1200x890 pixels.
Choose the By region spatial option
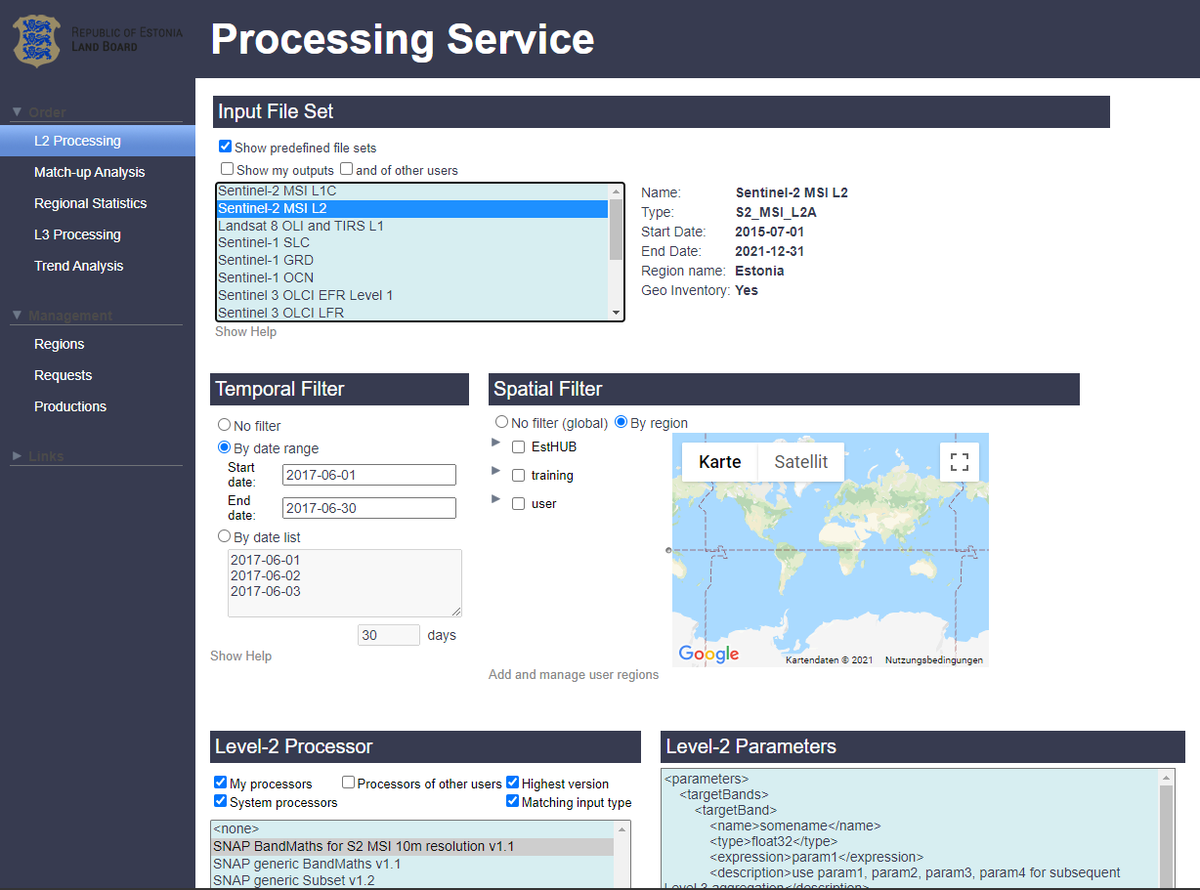(621, 422)
